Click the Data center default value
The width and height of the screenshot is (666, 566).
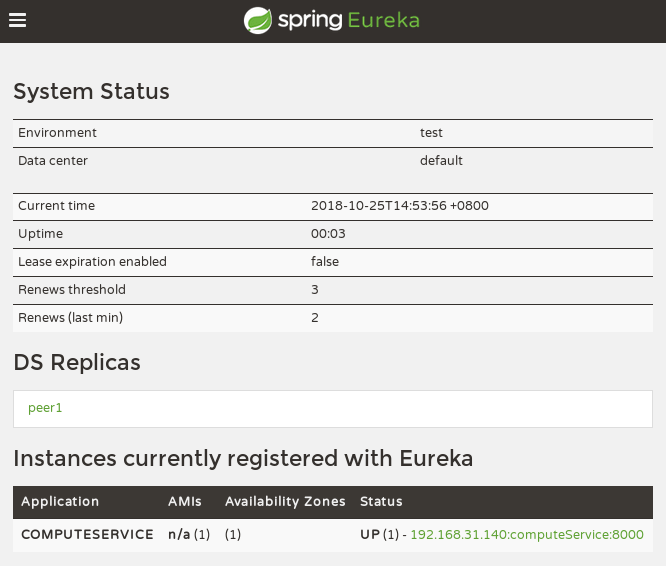pyautogui.click(x=441, y=161)
